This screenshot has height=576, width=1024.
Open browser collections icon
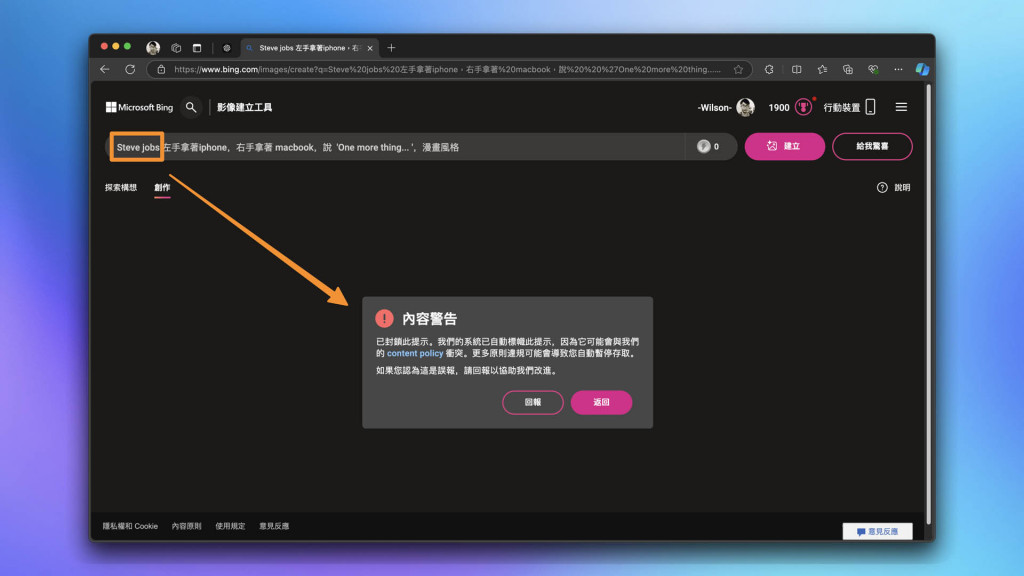click(x=848, y=69)
